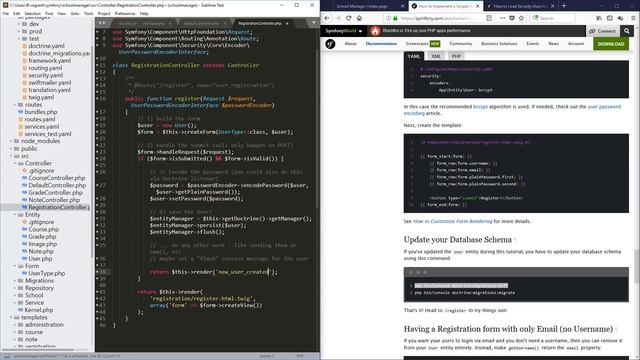Go to Firefox home page icon

click(x=359, y=18)
